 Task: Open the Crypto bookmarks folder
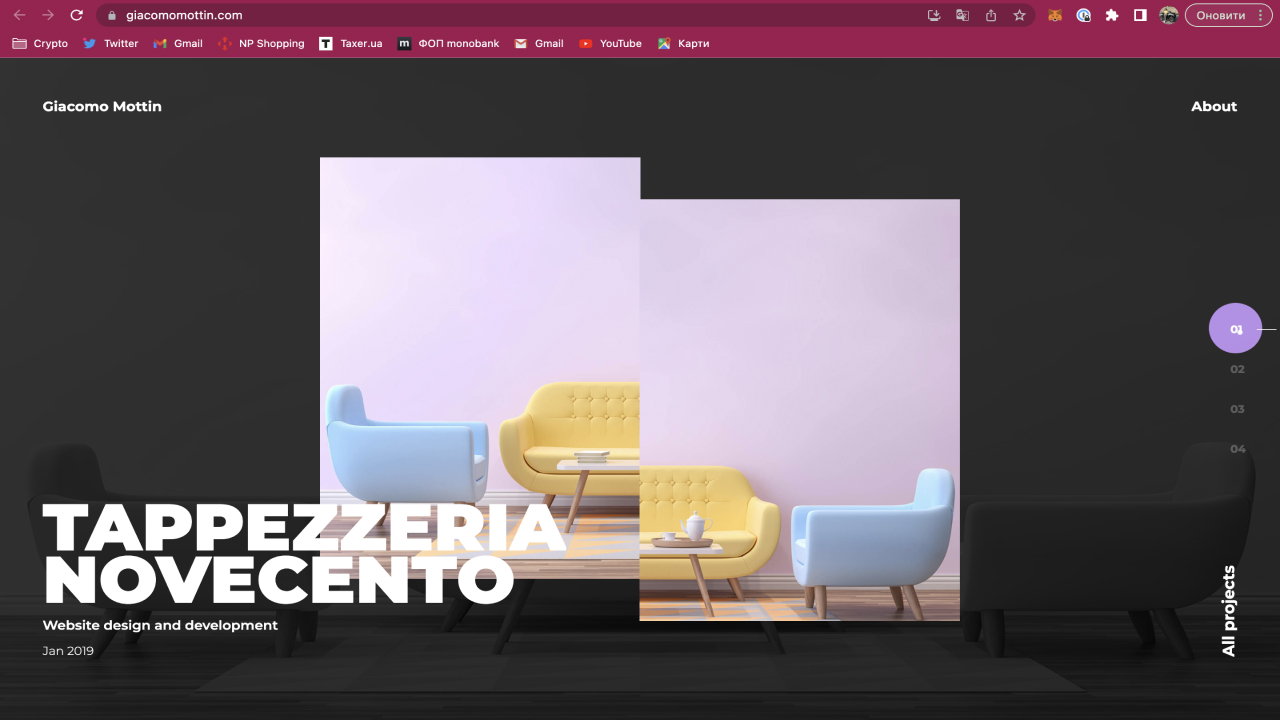(40, 43)
